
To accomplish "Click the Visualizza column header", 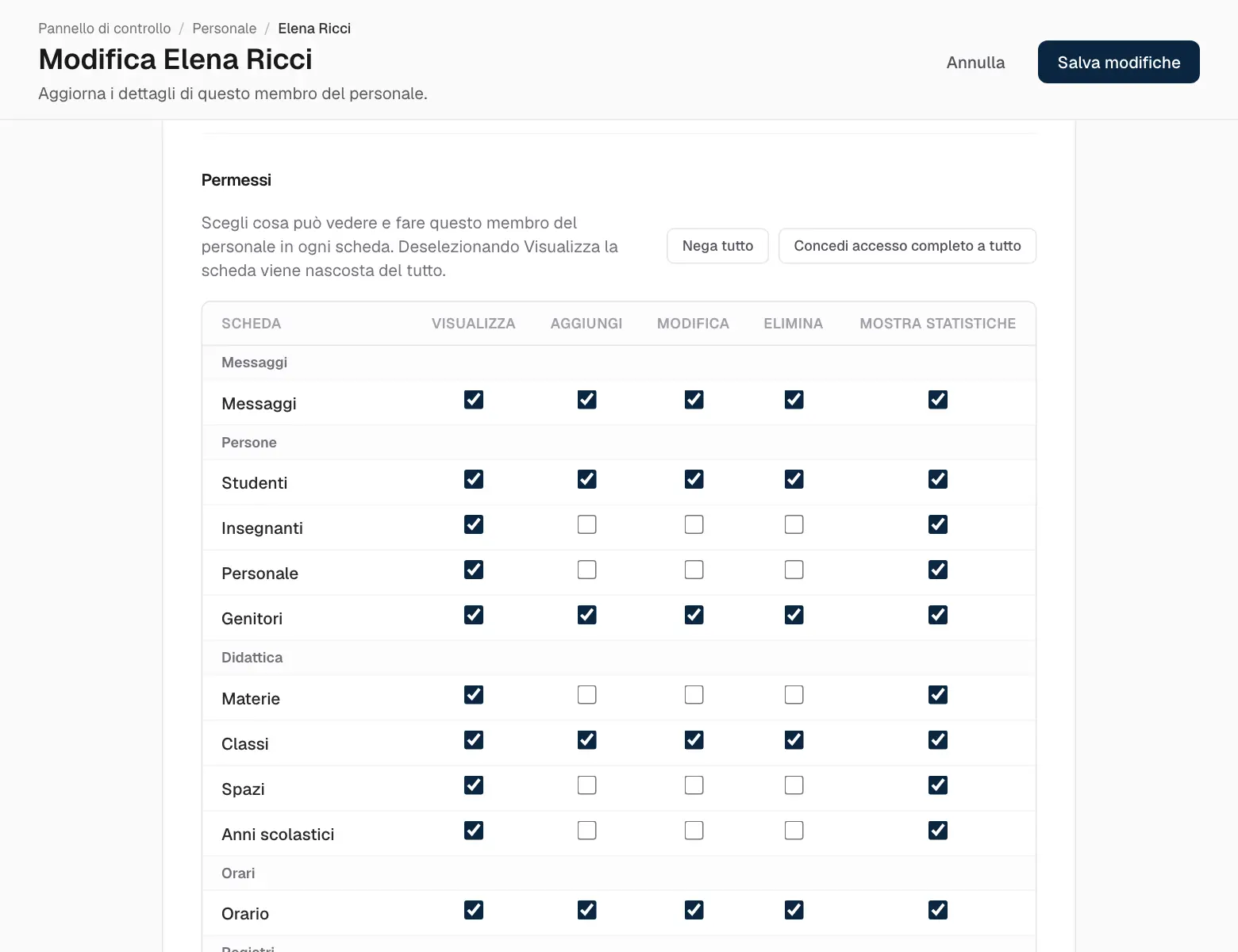I will click(x=474, y=324).
